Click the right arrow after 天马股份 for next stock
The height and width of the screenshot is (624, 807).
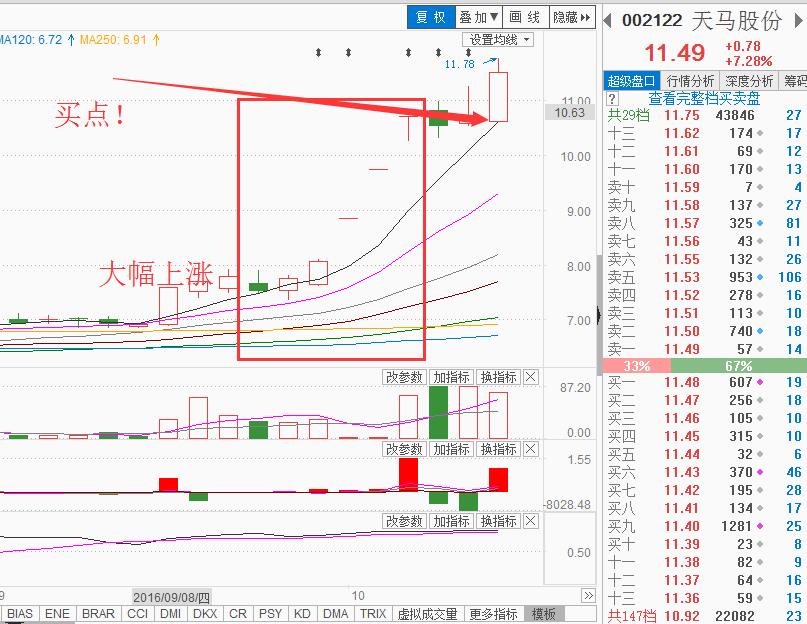coord(797,19)
